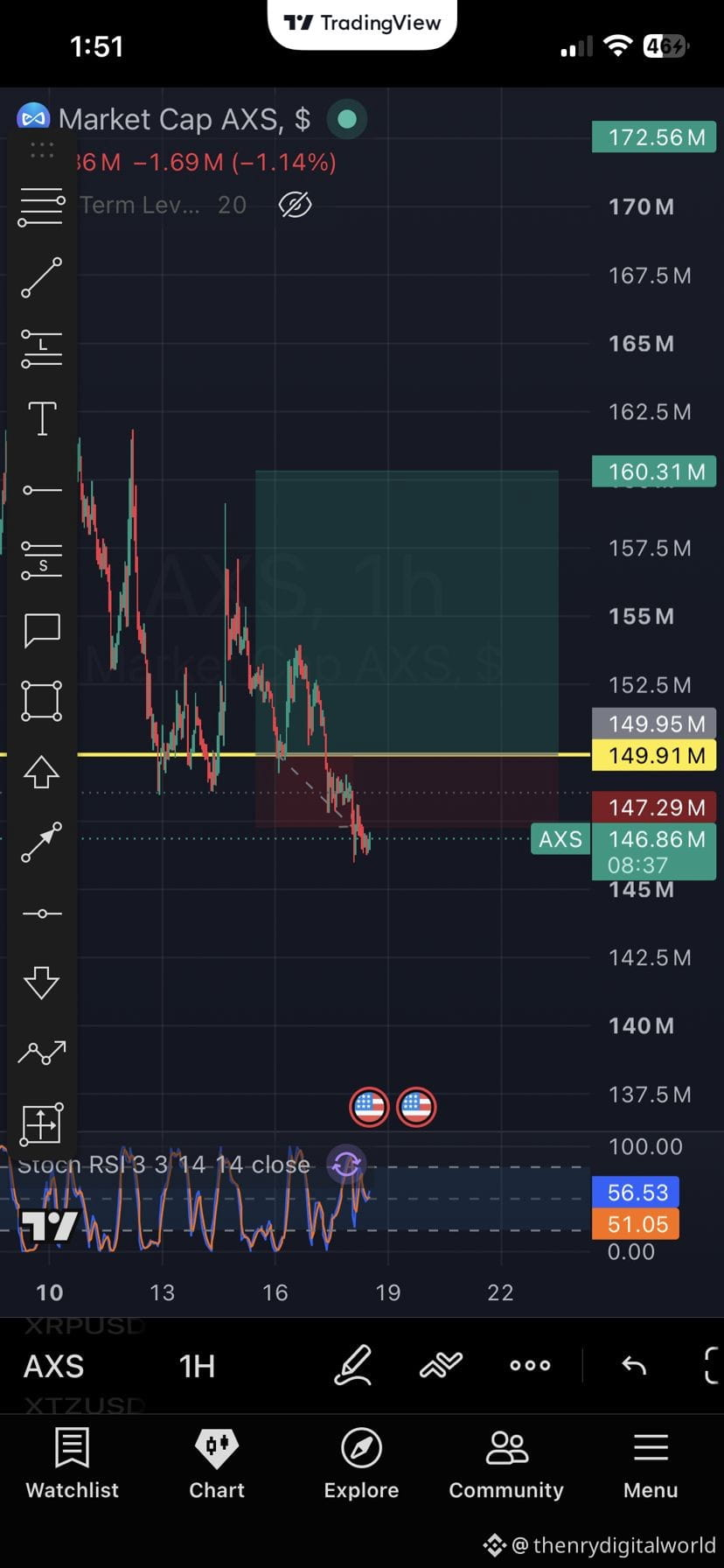The image size is (724, 1568).
Task: Select the red stop-loss zone of position
Action: 407,791
